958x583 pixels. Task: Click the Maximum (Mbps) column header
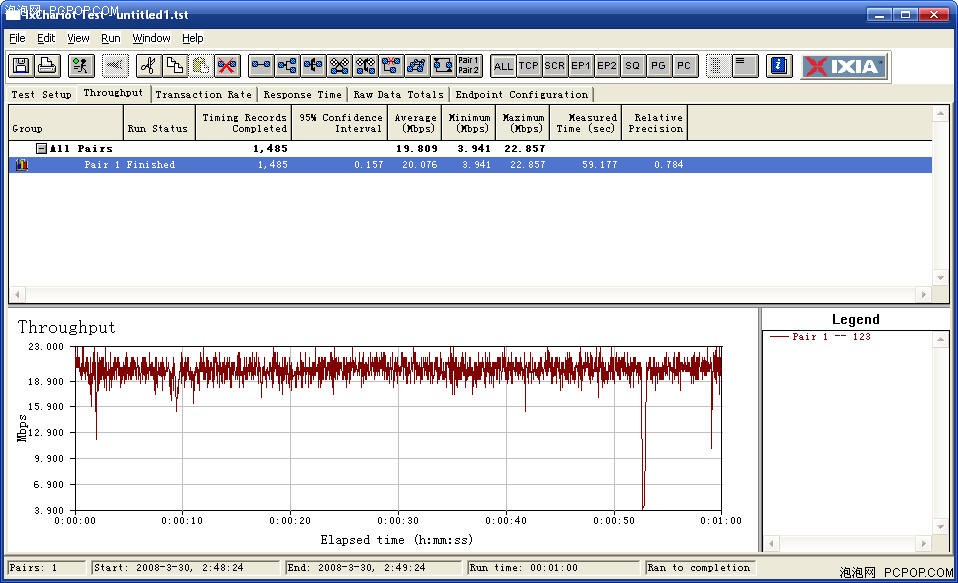click(523, 123)
